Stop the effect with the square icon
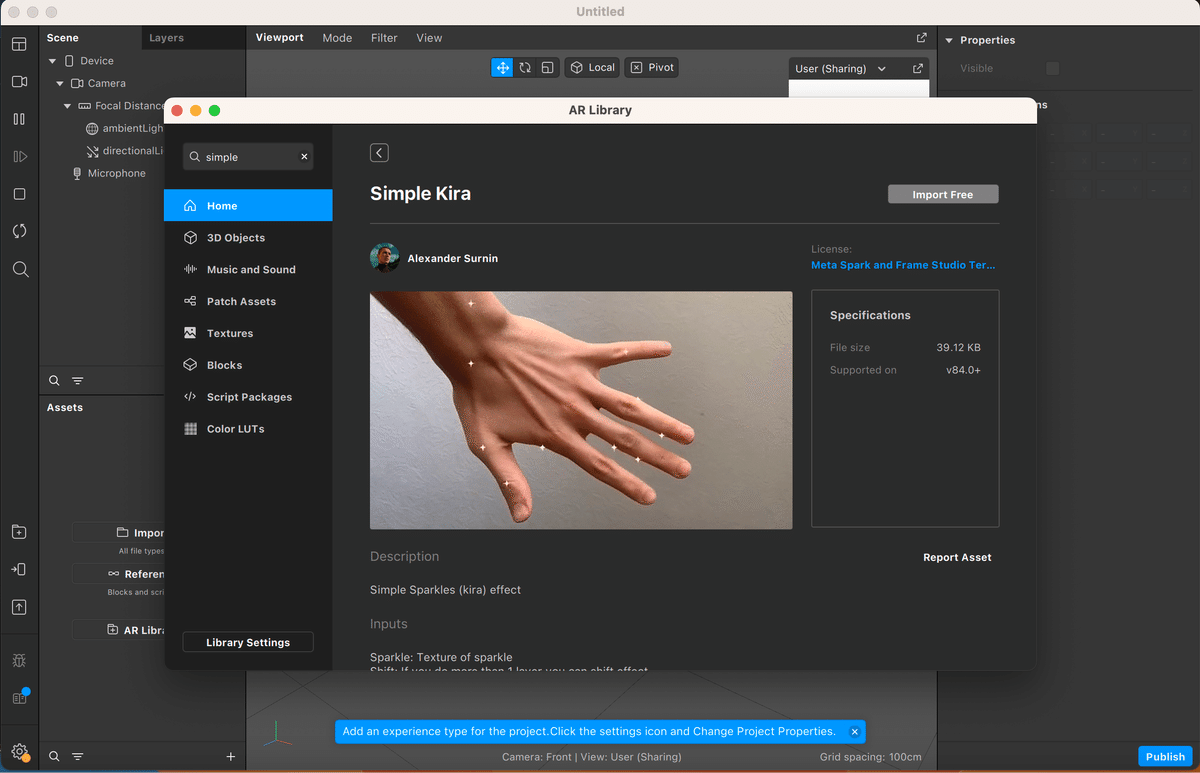The height and width of the screenshot is (773, 1200). 19,194
